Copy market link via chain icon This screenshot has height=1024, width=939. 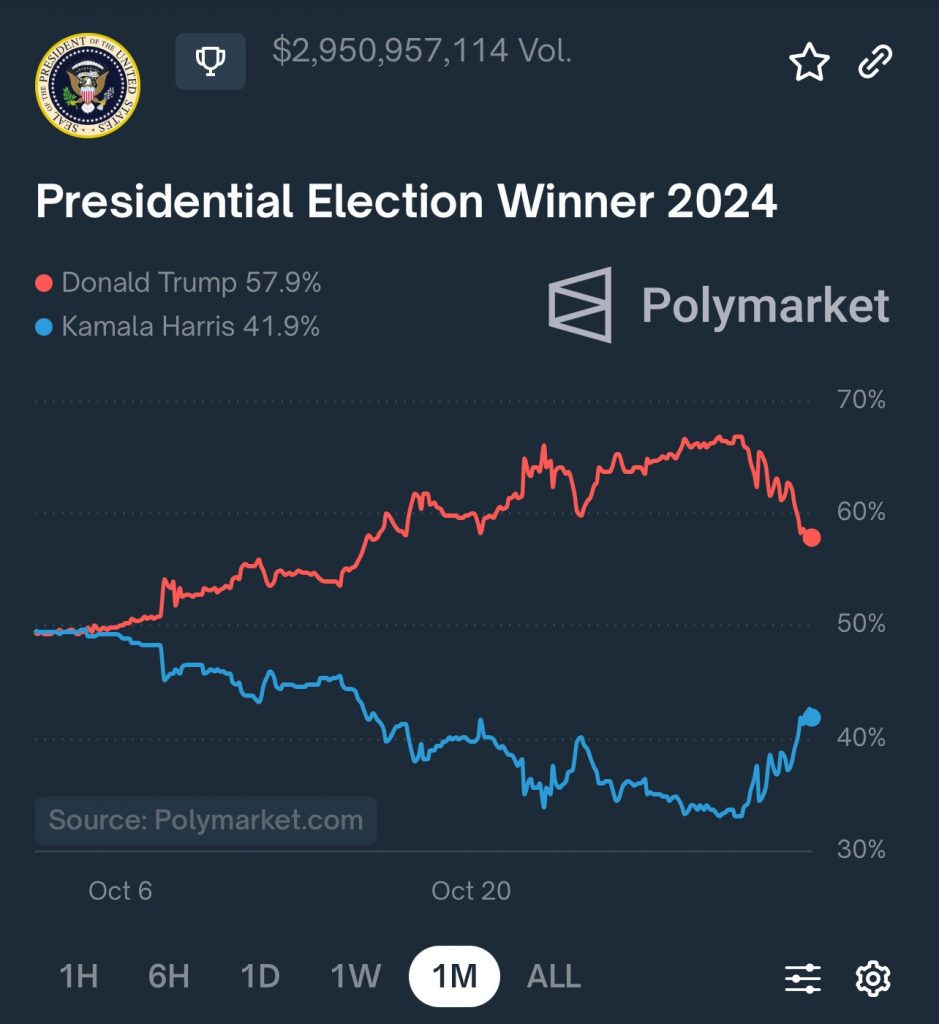(876, 63)
